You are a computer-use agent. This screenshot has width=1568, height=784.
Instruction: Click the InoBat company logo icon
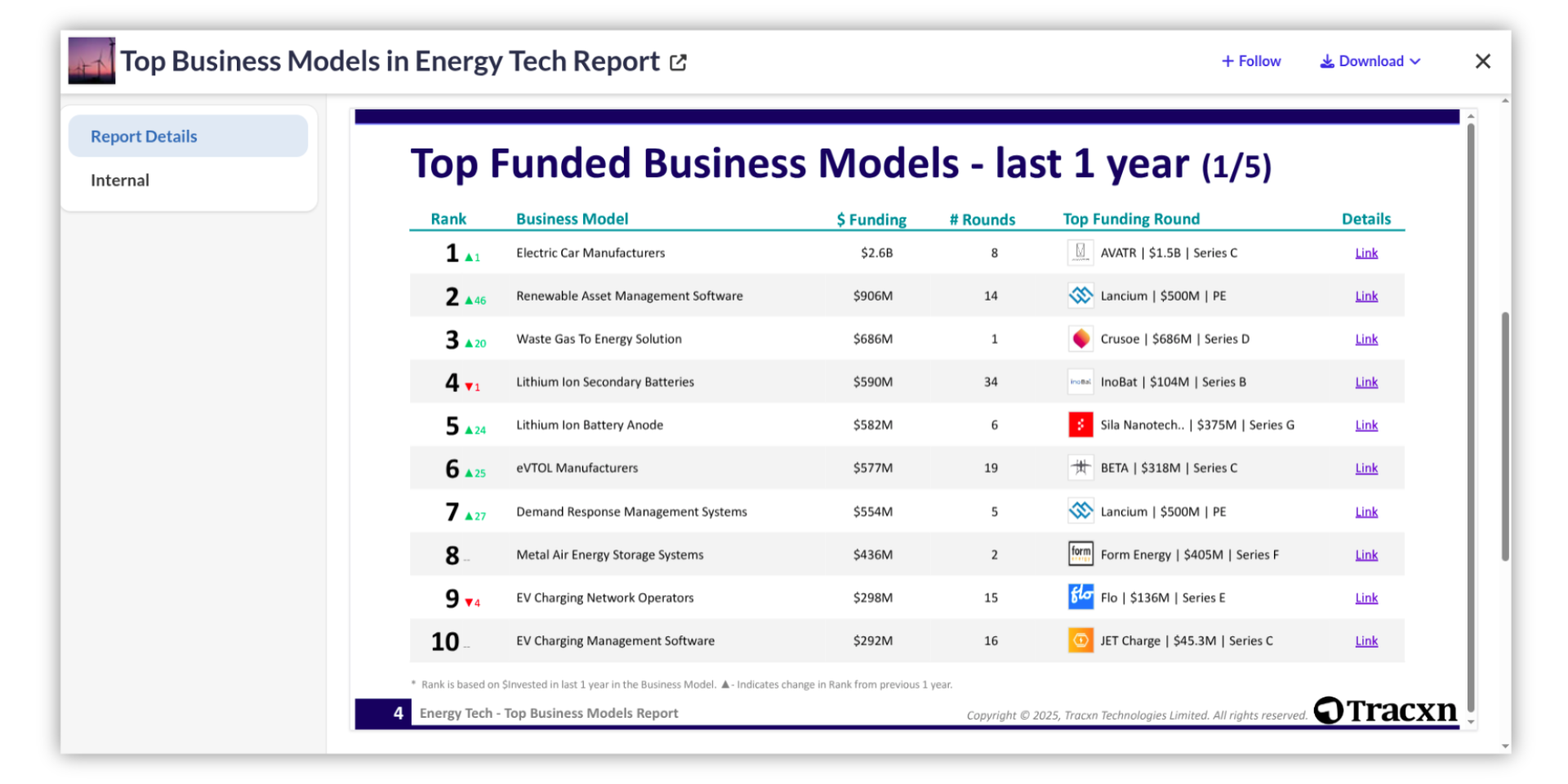coord(1080,381)
